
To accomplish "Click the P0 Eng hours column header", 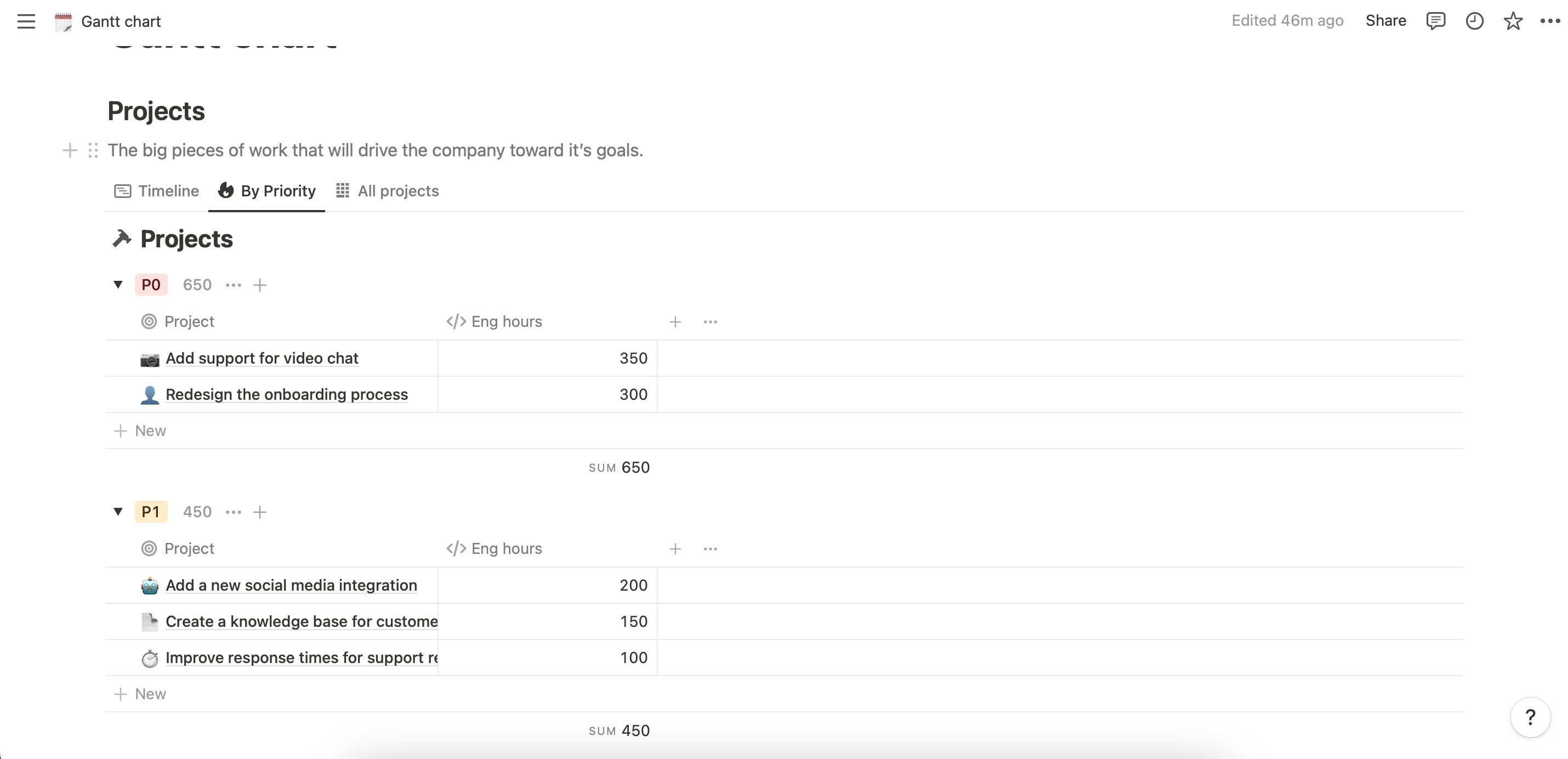I will (x=505, y=321).
